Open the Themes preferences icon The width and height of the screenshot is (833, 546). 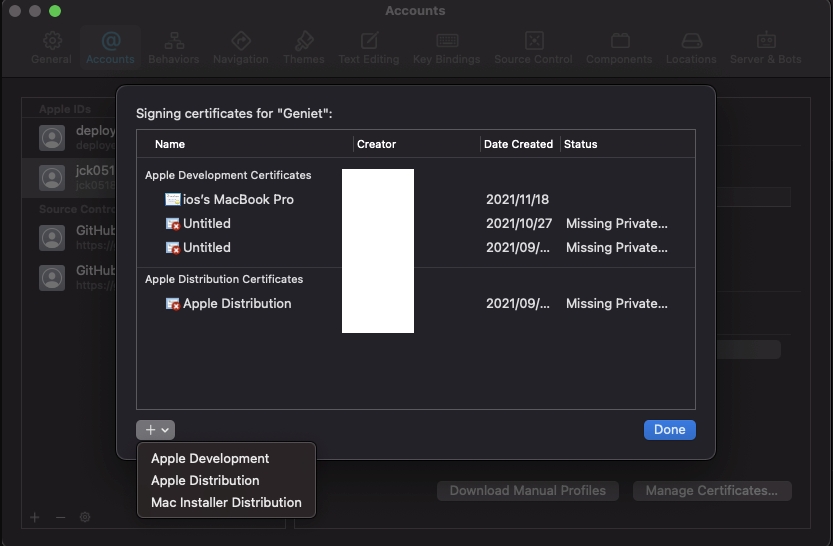[x=303, y=47]
